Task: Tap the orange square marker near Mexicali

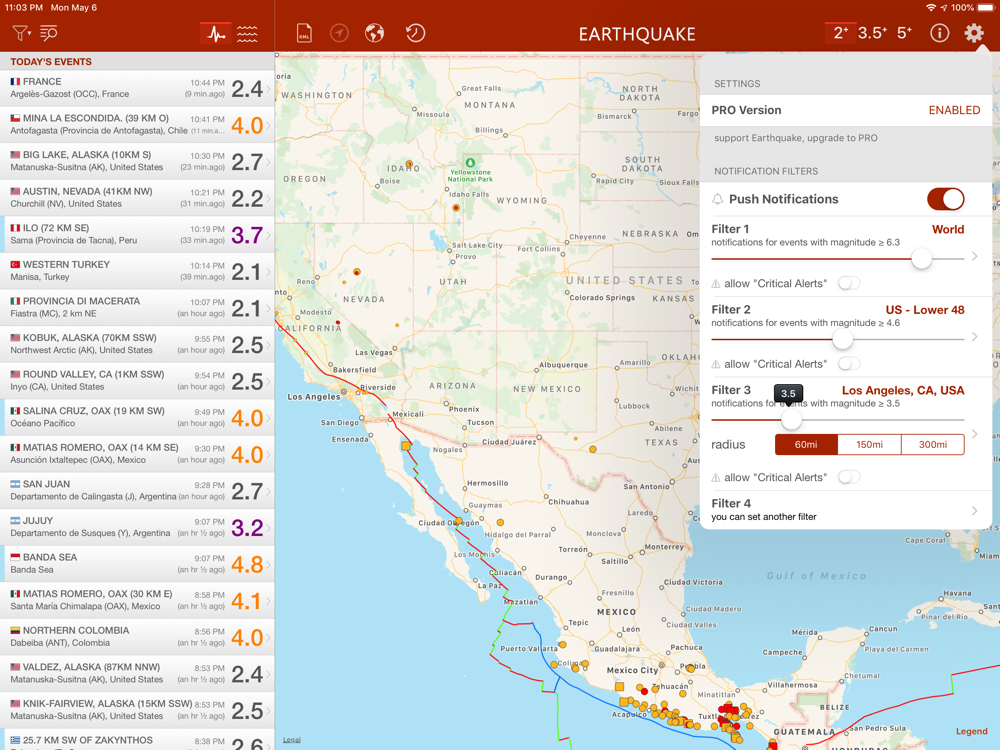Action: (x=406, y=446)
